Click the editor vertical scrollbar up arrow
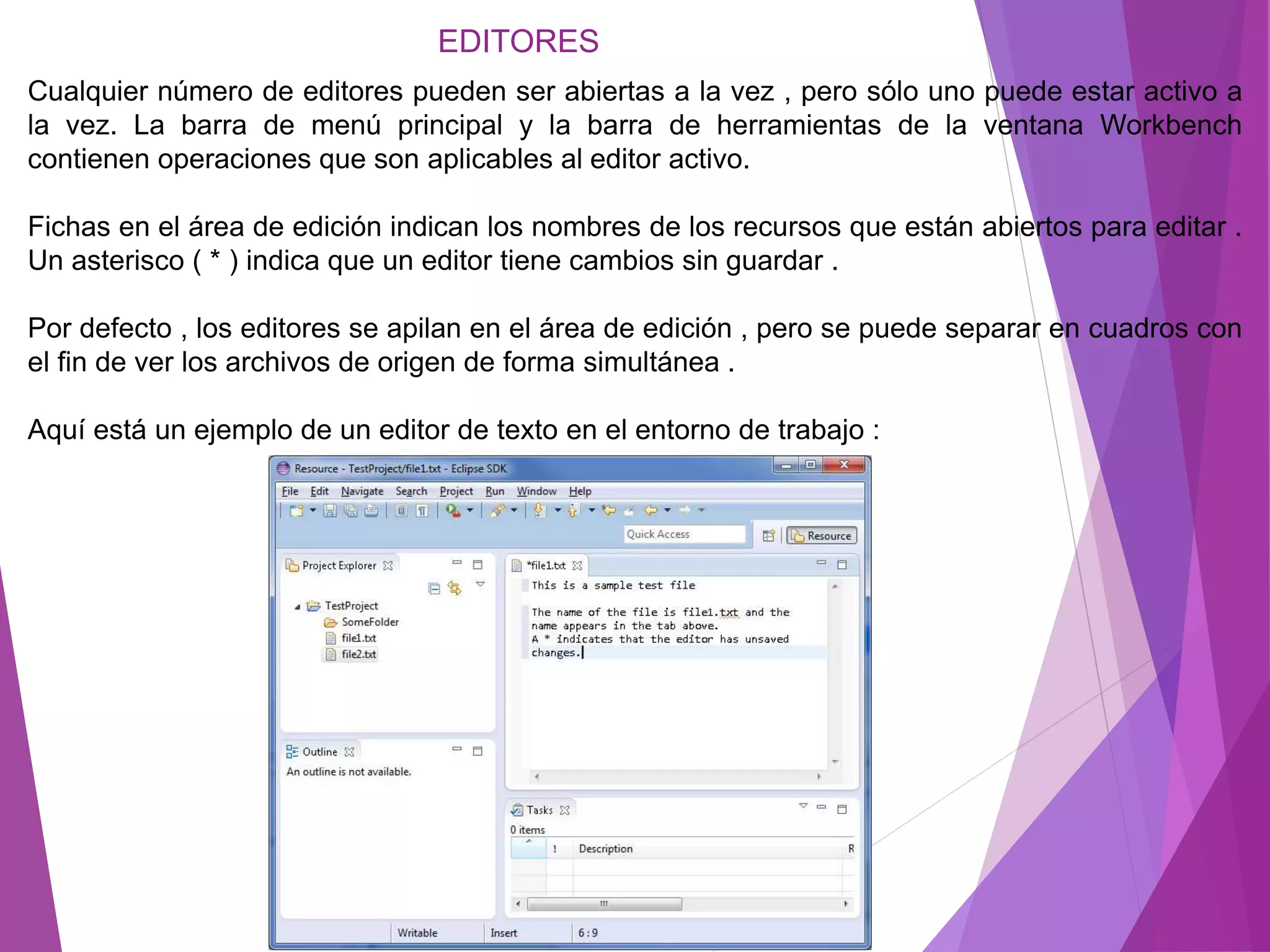The width and height of the screenshot is (1270, 952). pyautogui.click(x=835, y=586)
